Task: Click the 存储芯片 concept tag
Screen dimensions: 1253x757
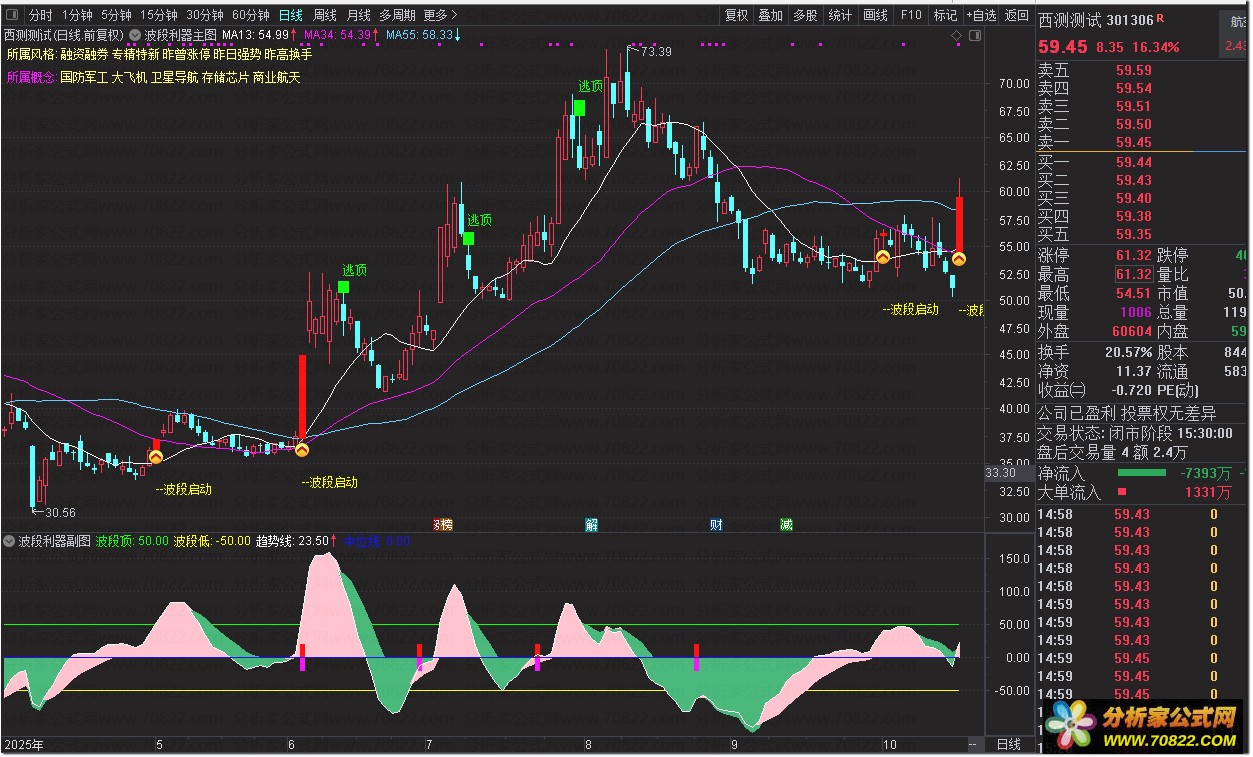Action: [x=226, y=77]
